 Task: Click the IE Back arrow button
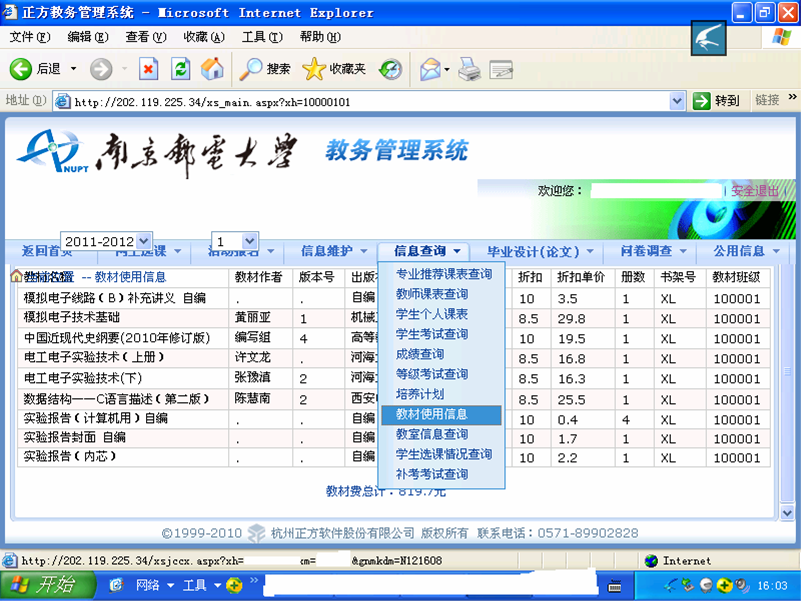pyautogui.click(x=22, y=69)
